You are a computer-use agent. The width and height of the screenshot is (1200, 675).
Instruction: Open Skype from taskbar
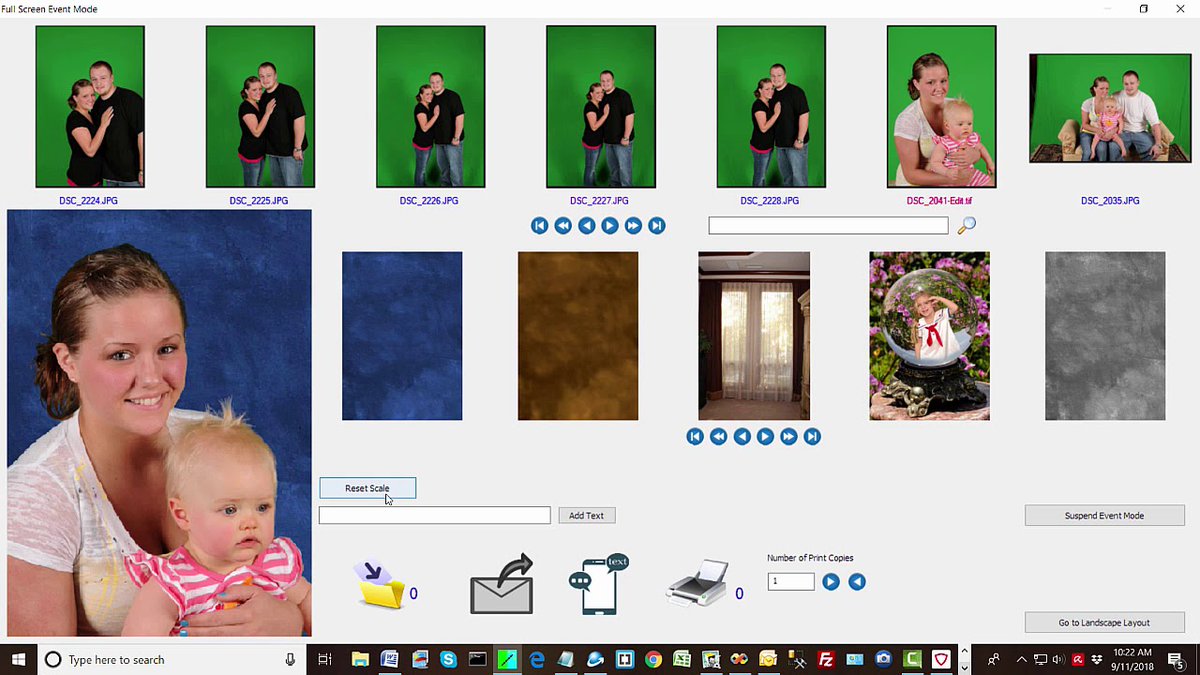[448, 659]
